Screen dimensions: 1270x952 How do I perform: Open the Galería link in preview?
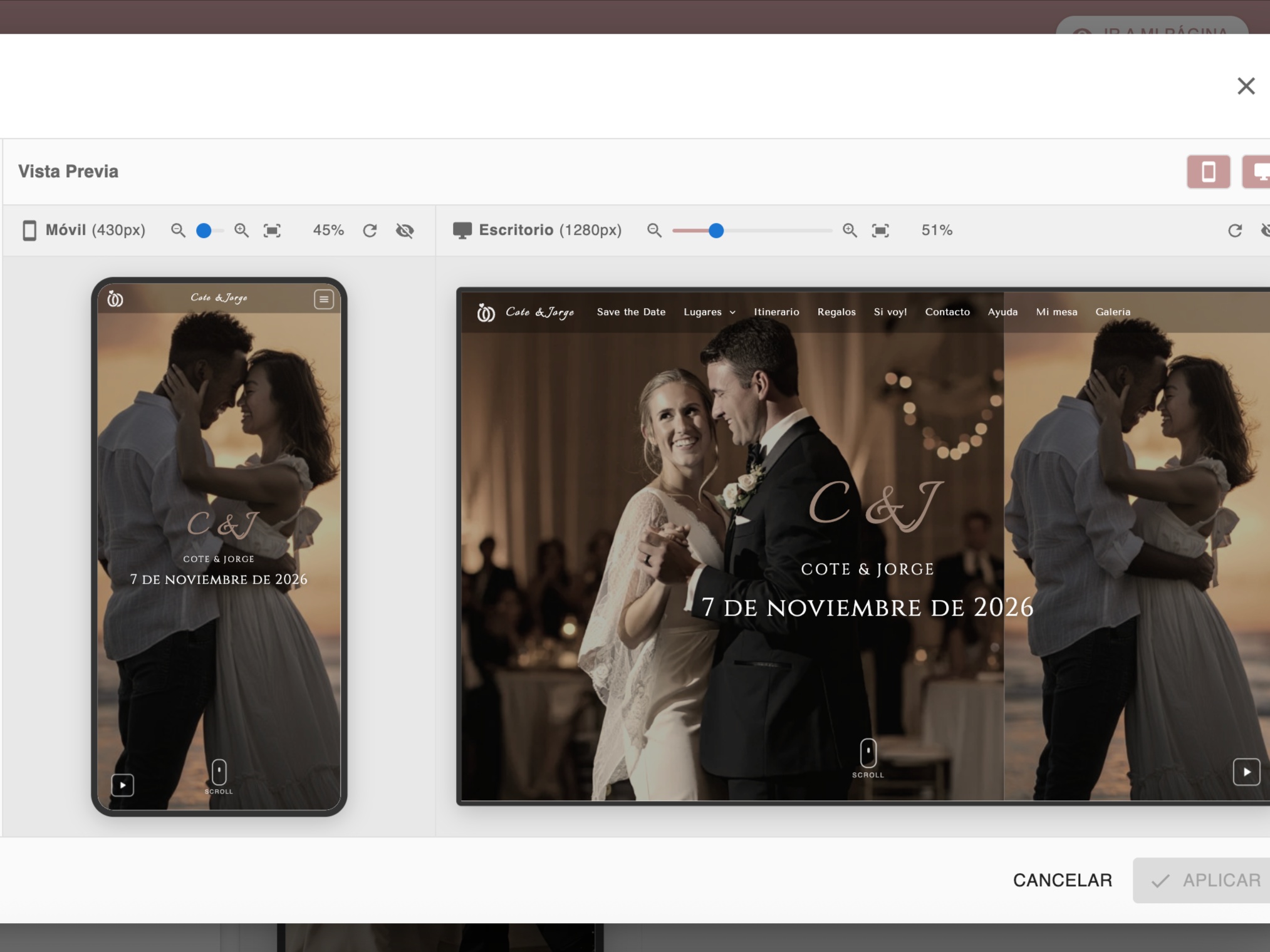1112,312
